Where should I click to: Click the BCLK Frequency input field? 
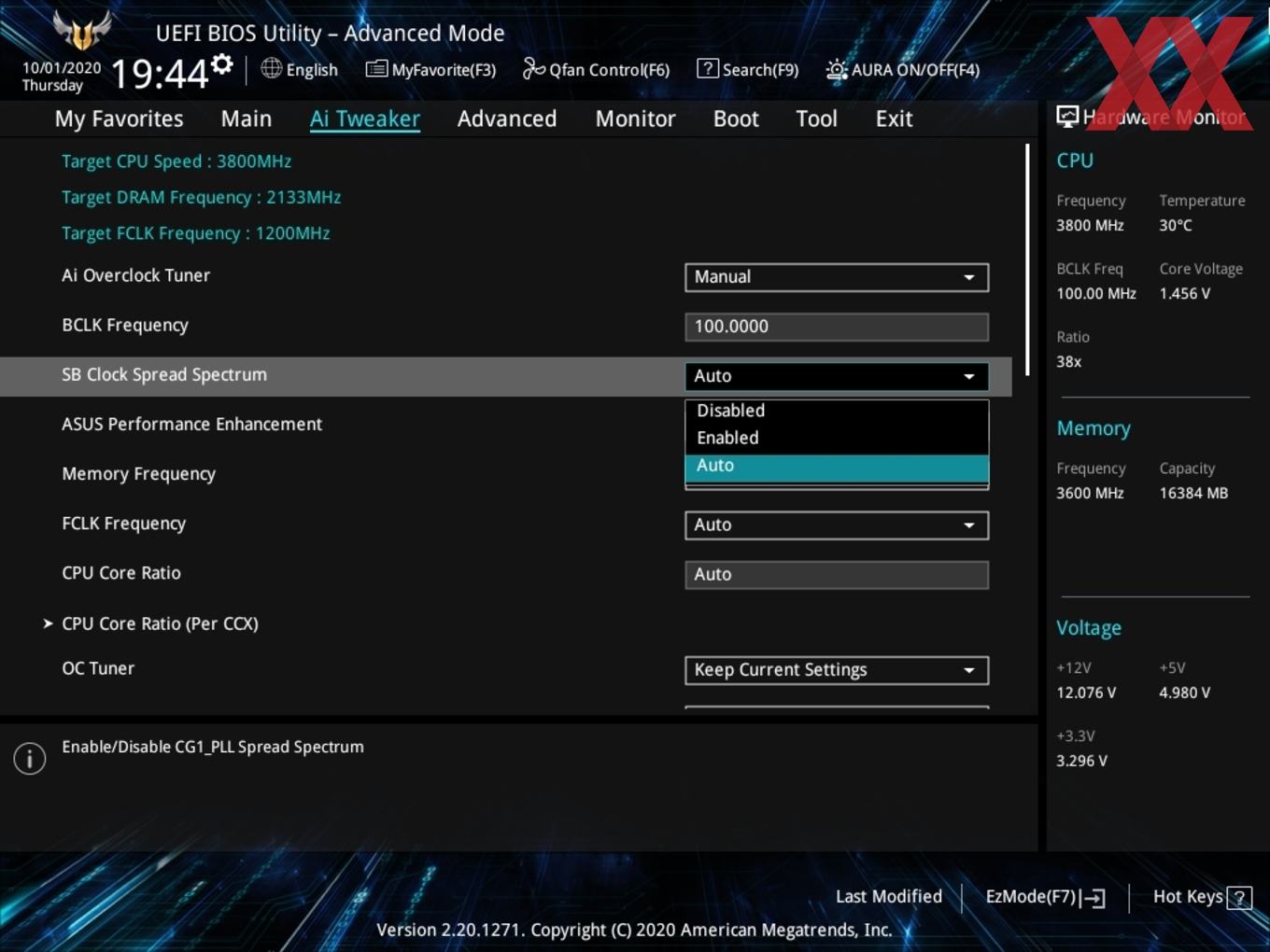pyautogui.click(x=837, y=327)
